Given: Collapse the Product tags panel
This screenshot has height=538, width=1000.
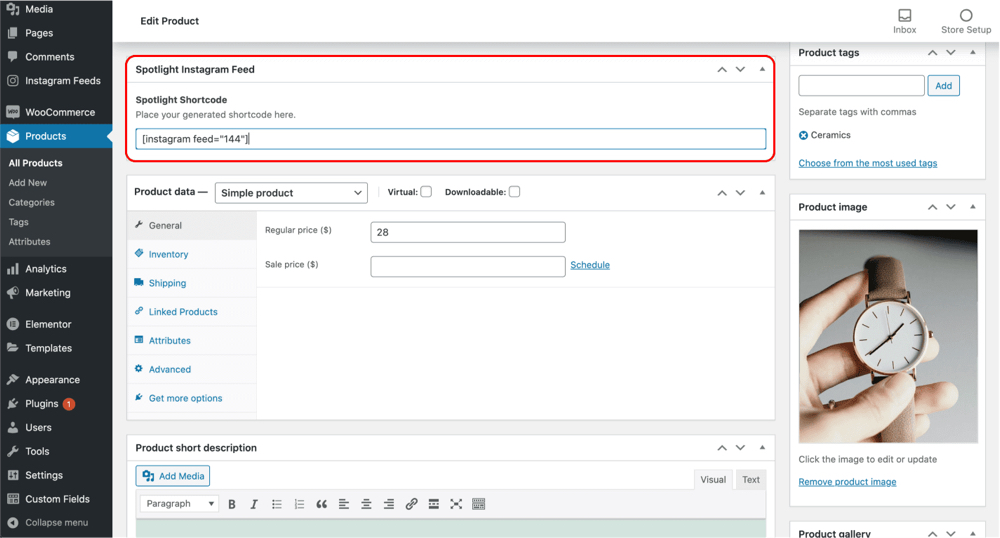Looking at the screenshot, I should [973, 52].
